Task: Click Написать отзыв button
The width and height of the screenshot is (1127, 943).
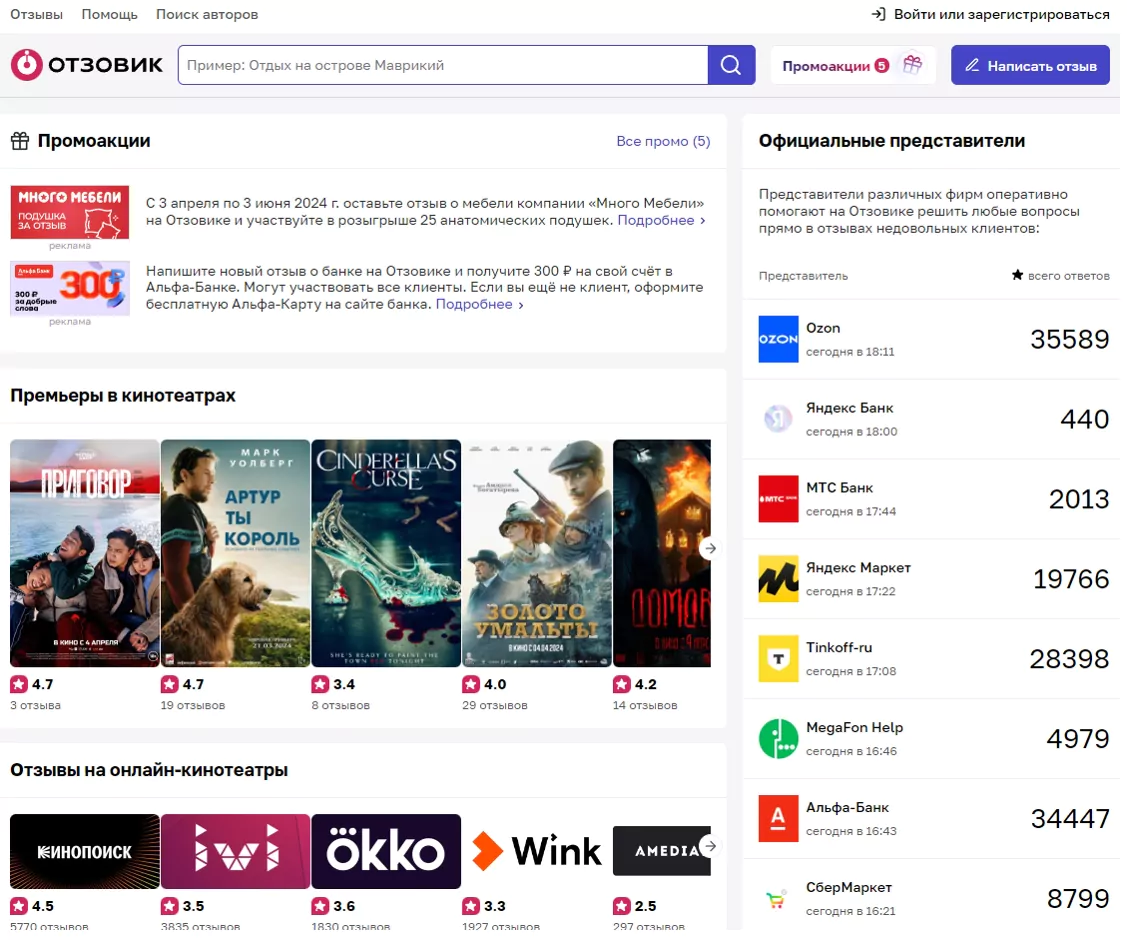Action: (x=1037, y=65)
